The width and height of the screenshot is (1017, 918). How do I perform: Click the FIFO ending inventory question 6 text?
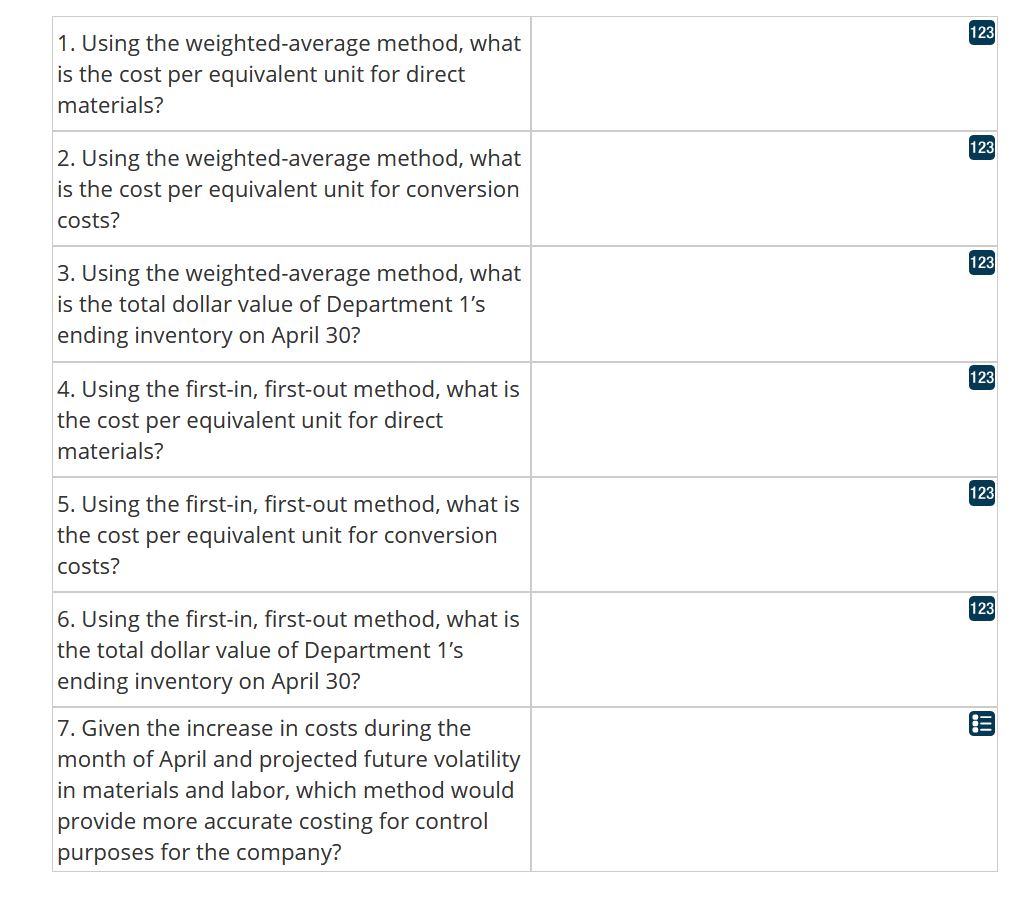289,650
